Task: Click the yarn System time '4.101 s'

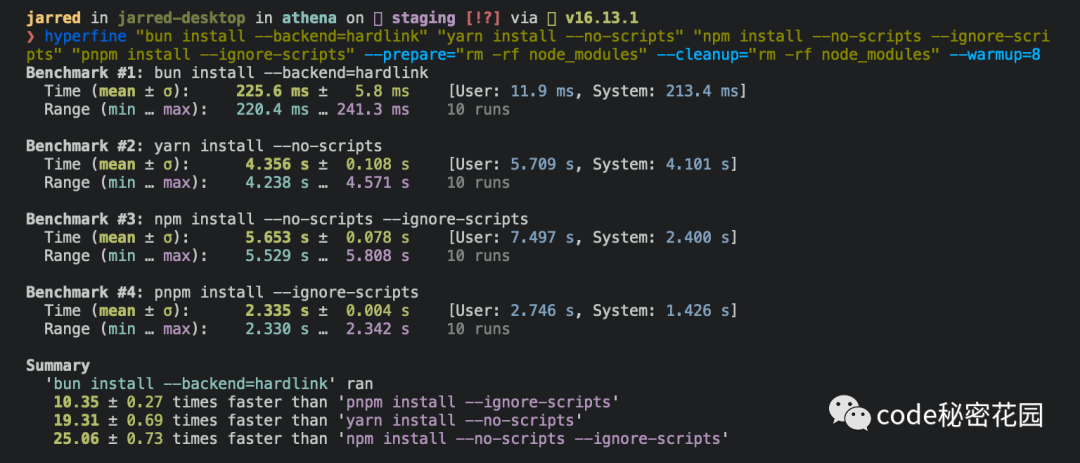Action: click(x=697, y=164)
